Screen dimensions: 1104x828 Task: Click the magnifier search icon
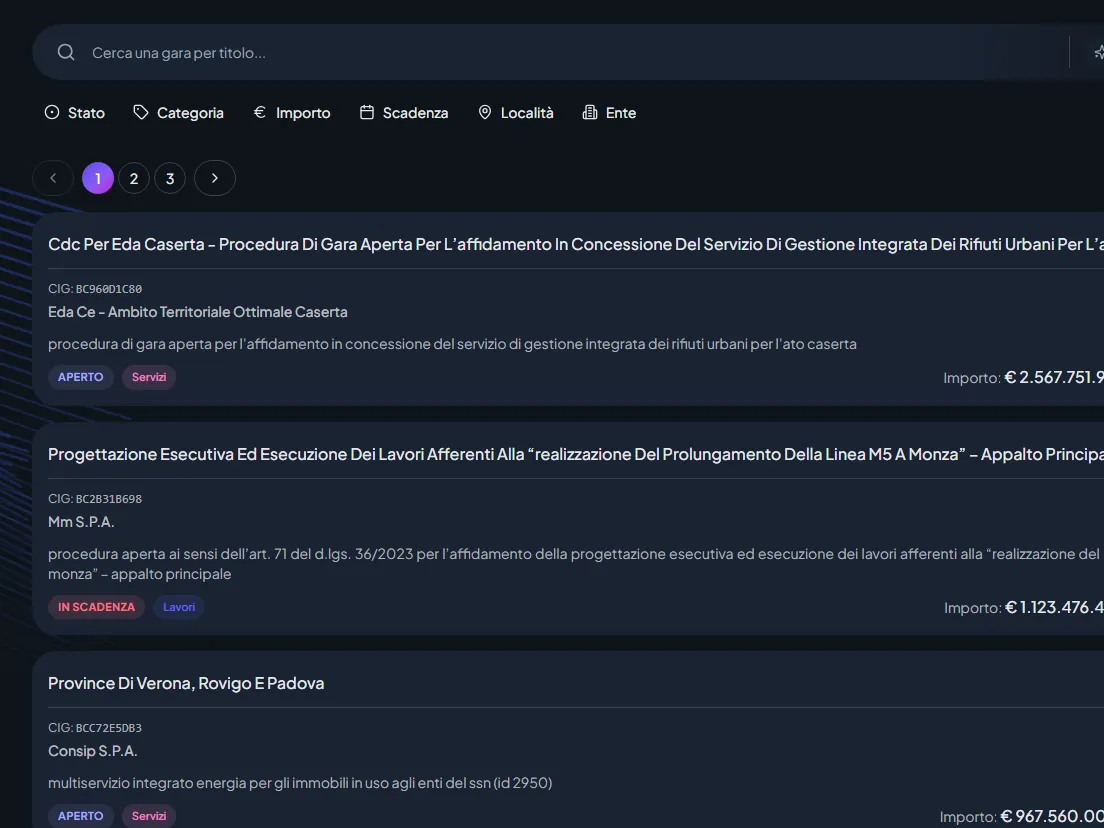(x=65, y=53)
